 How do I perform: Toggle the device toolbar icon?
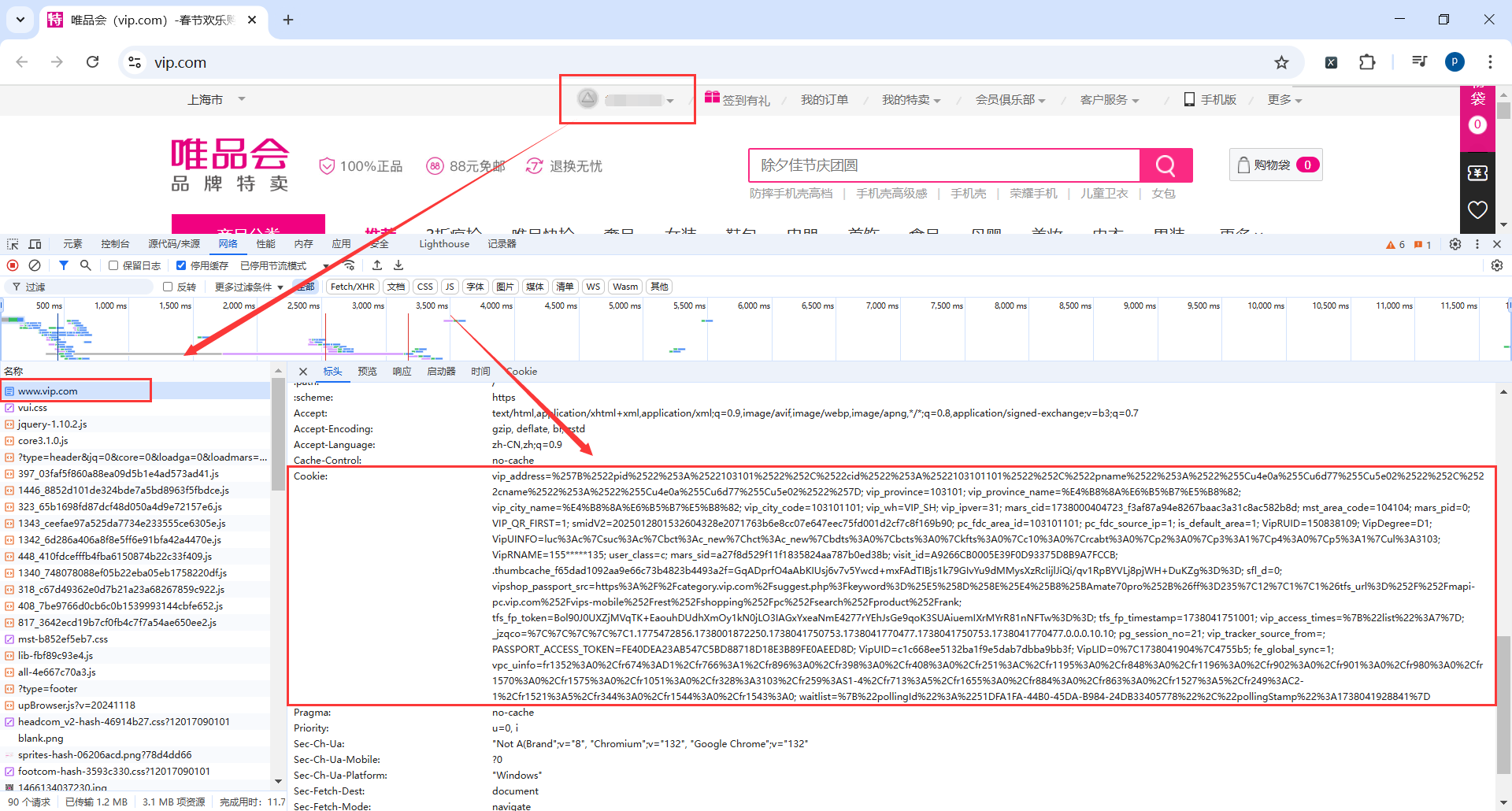(x=35, y=244)
